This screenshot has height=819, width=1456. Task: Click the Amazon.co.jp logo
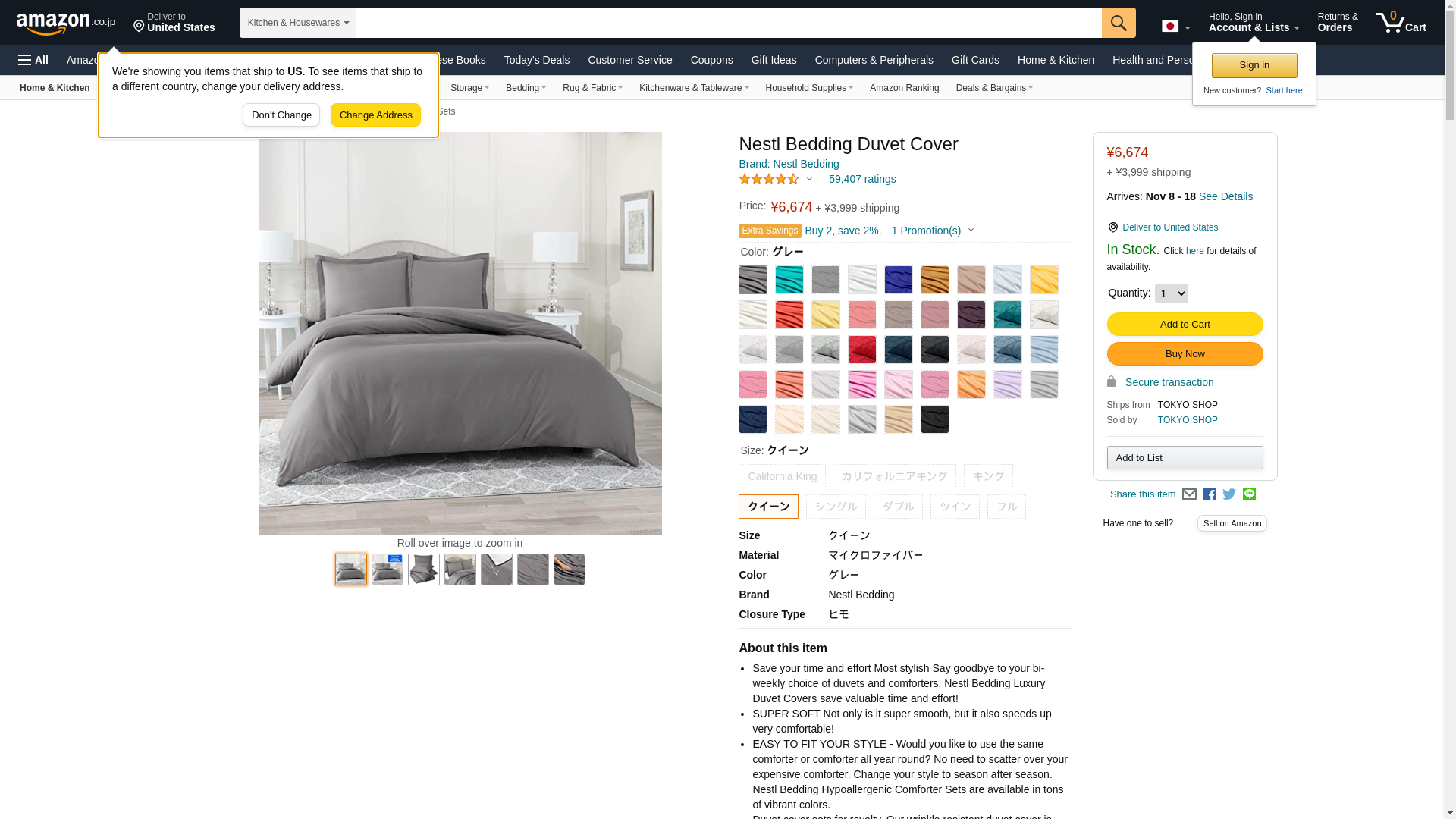[66, 24]
